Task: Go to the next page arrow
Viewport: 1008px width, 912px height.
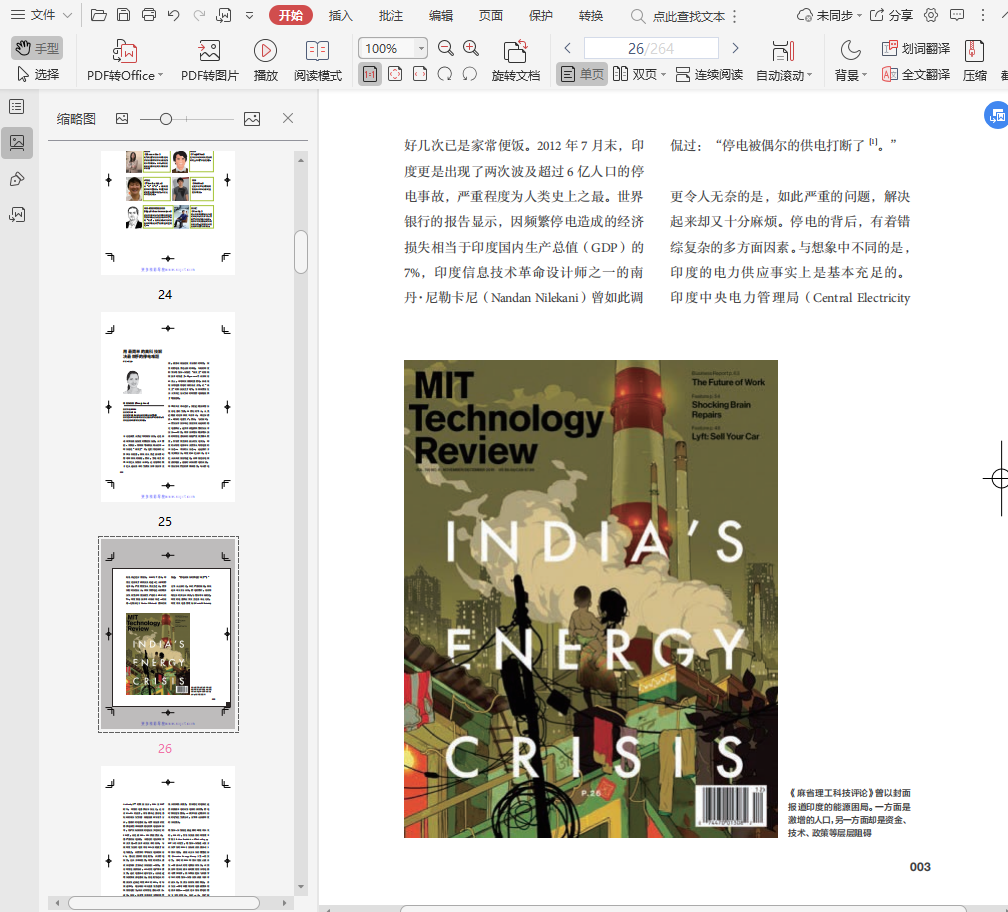Action: [x=735, y=48]
